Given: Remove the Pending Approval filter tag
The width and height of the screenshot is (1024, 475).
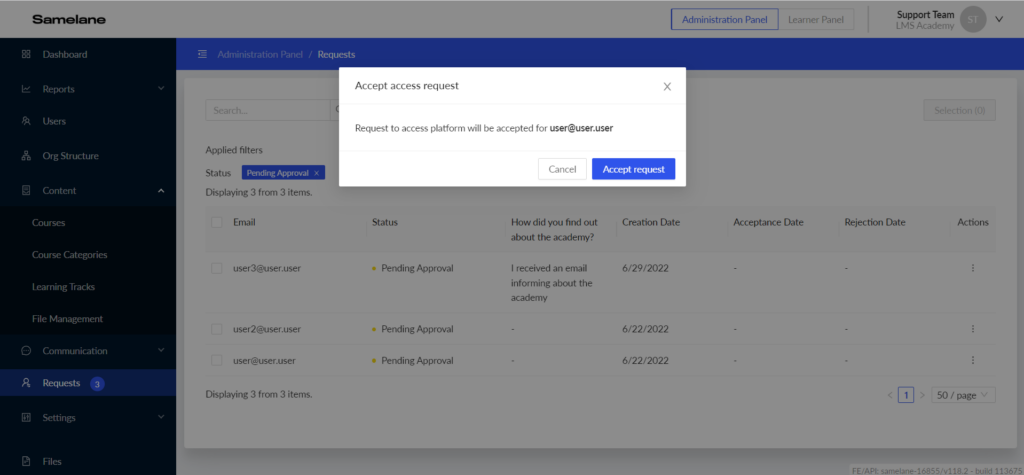Looking at the screenshot, I should tap(317, 173).
